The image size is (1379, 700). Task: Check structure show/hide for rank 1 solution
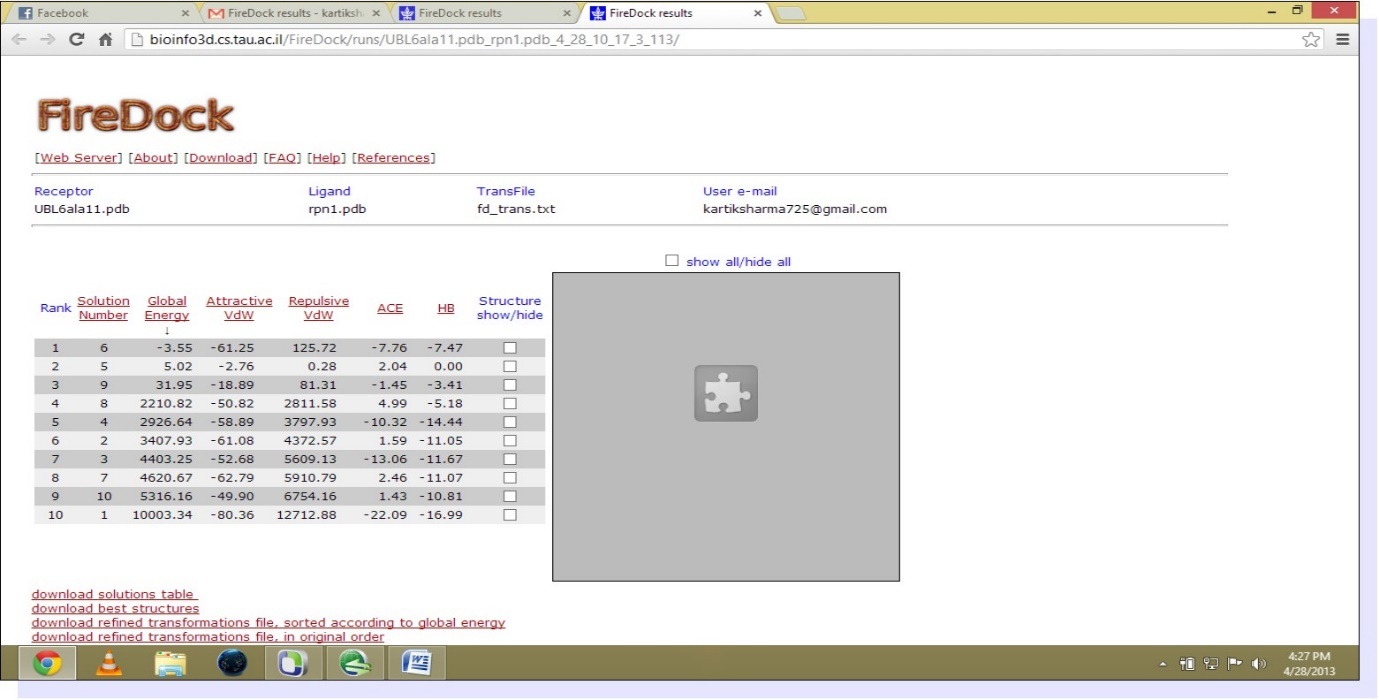(x=510, y=347)
